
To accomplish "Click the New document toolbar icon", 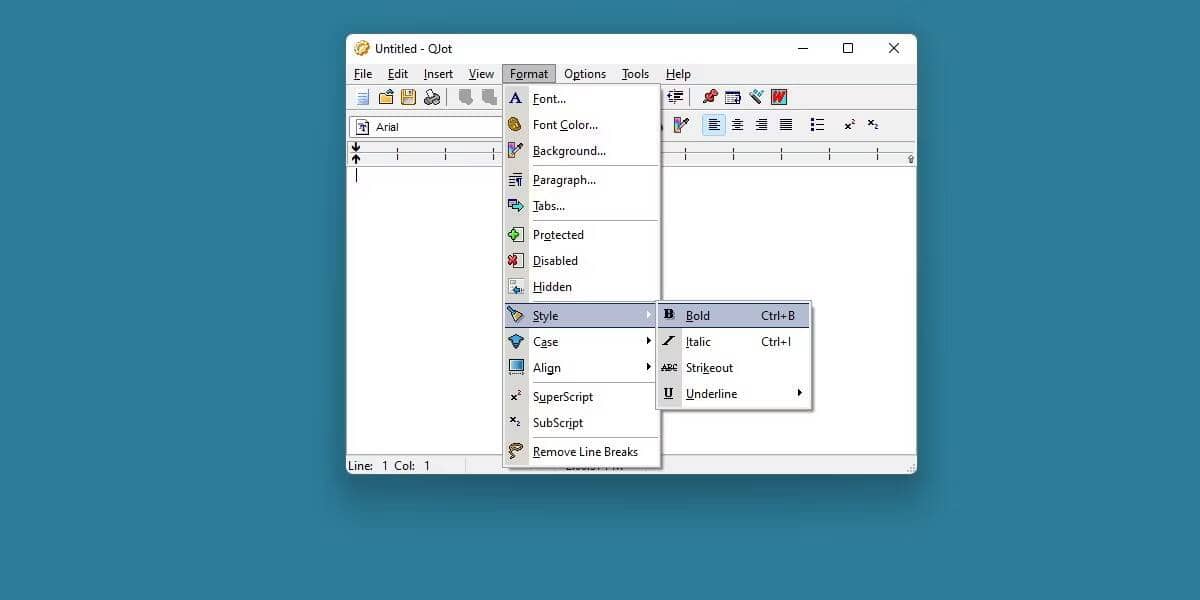I will tap(363, 97).
